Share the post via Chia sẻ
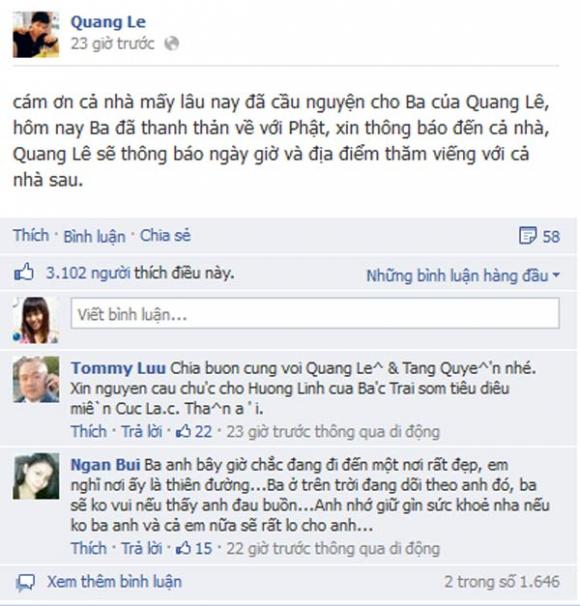The width and height of the screenshot is (580, 606). point(165,235)
